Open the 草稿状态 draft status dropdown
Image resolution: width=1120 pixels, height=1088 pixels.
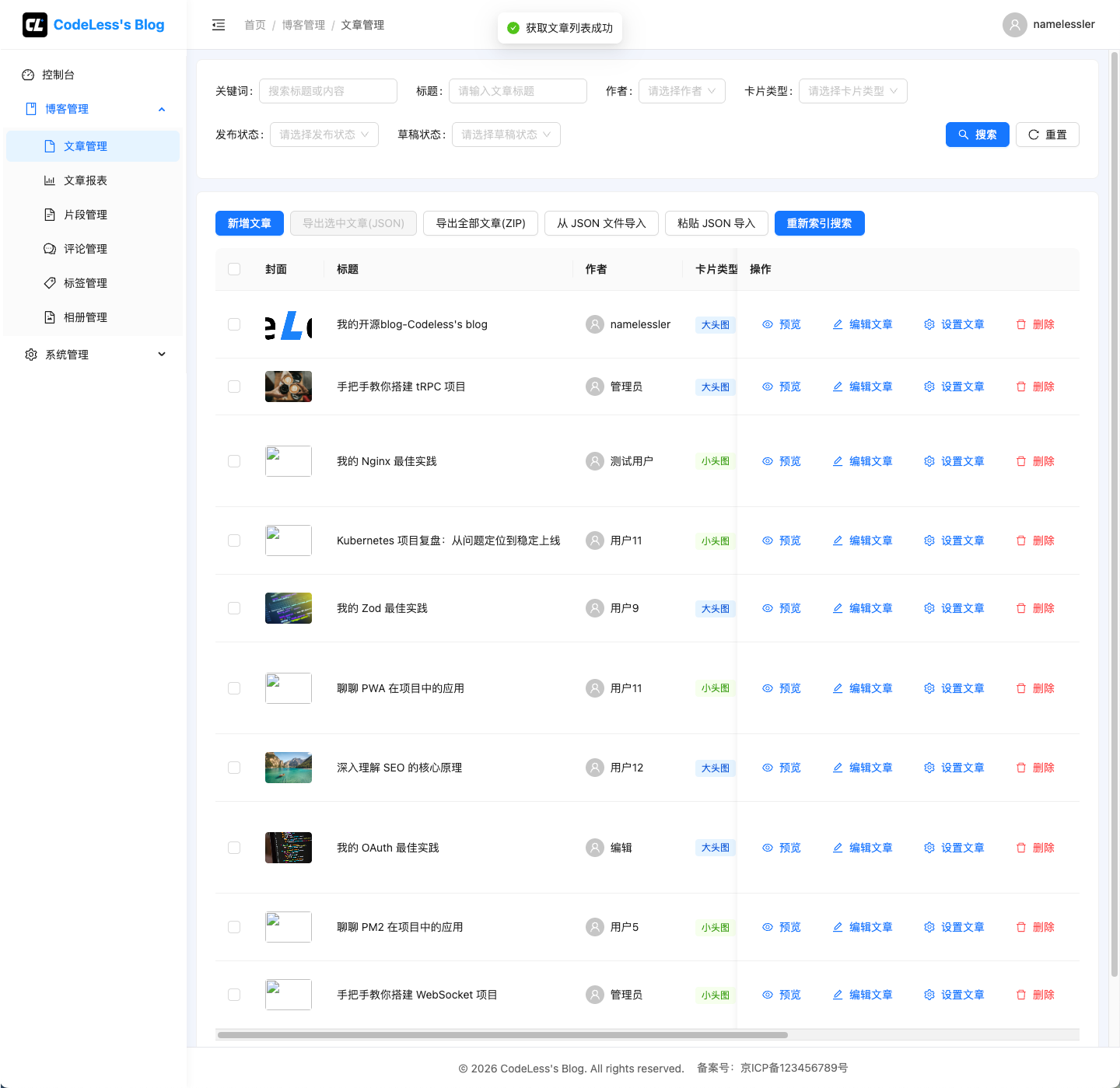[506, 135]
